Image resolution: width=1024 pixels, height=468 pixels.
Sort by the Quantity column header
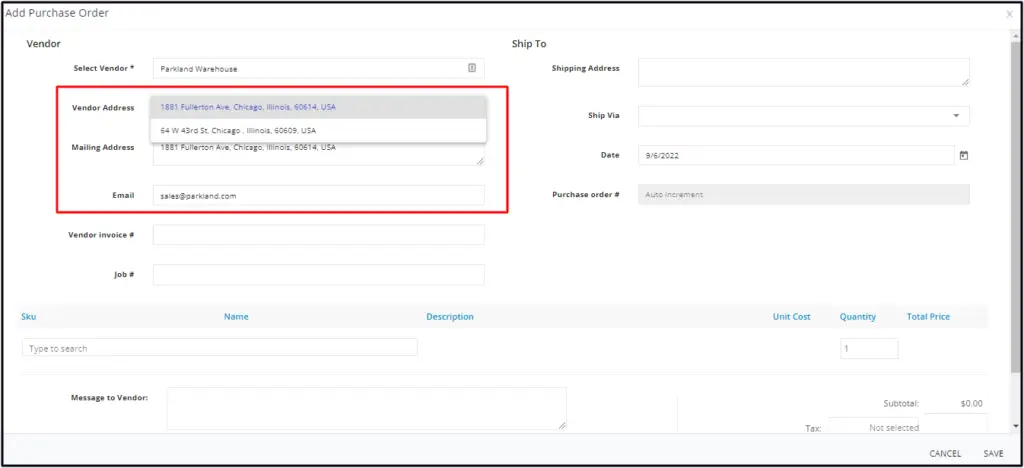(x=857, y=317)
